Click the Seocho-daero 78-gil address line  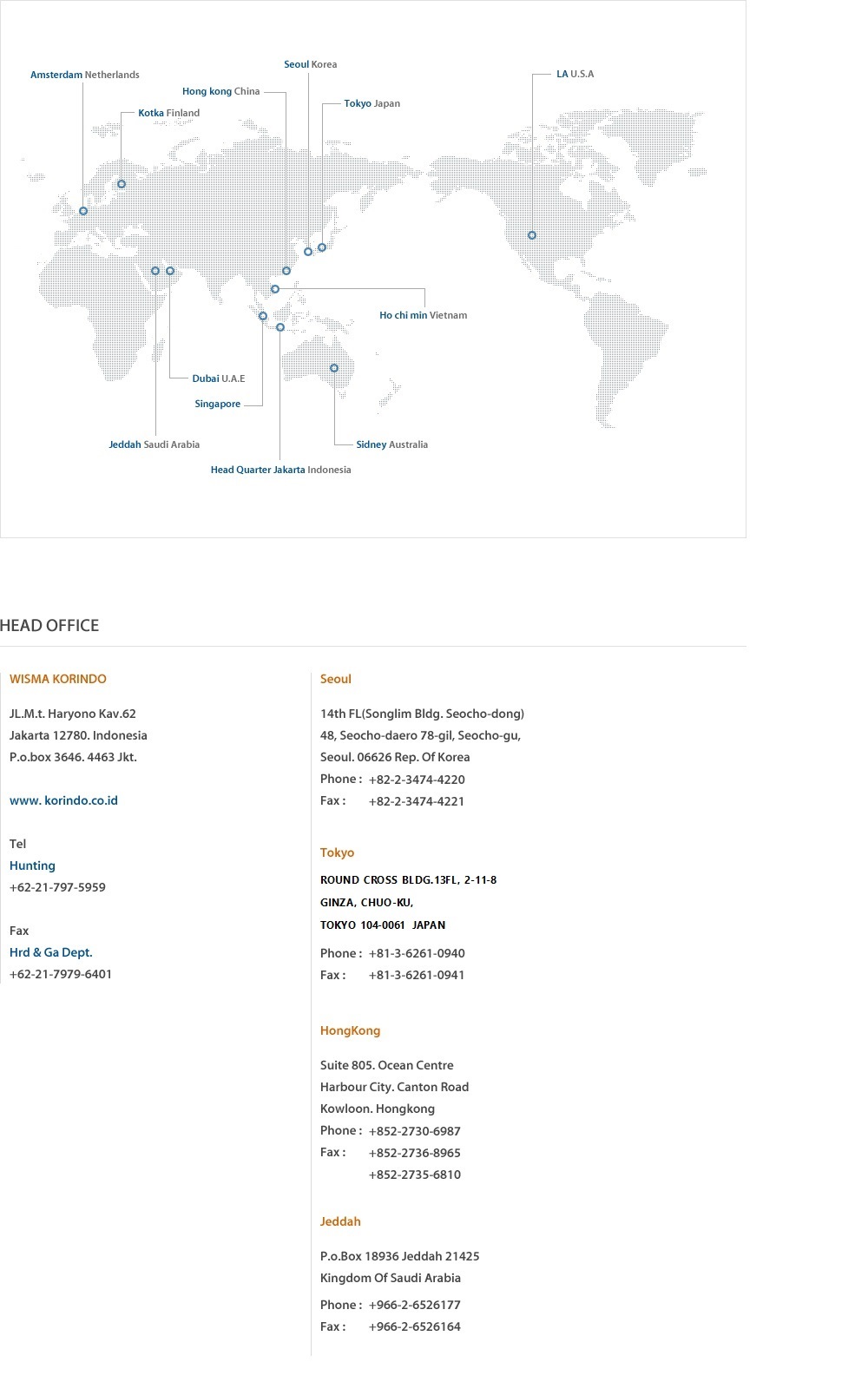click(421, 735)
